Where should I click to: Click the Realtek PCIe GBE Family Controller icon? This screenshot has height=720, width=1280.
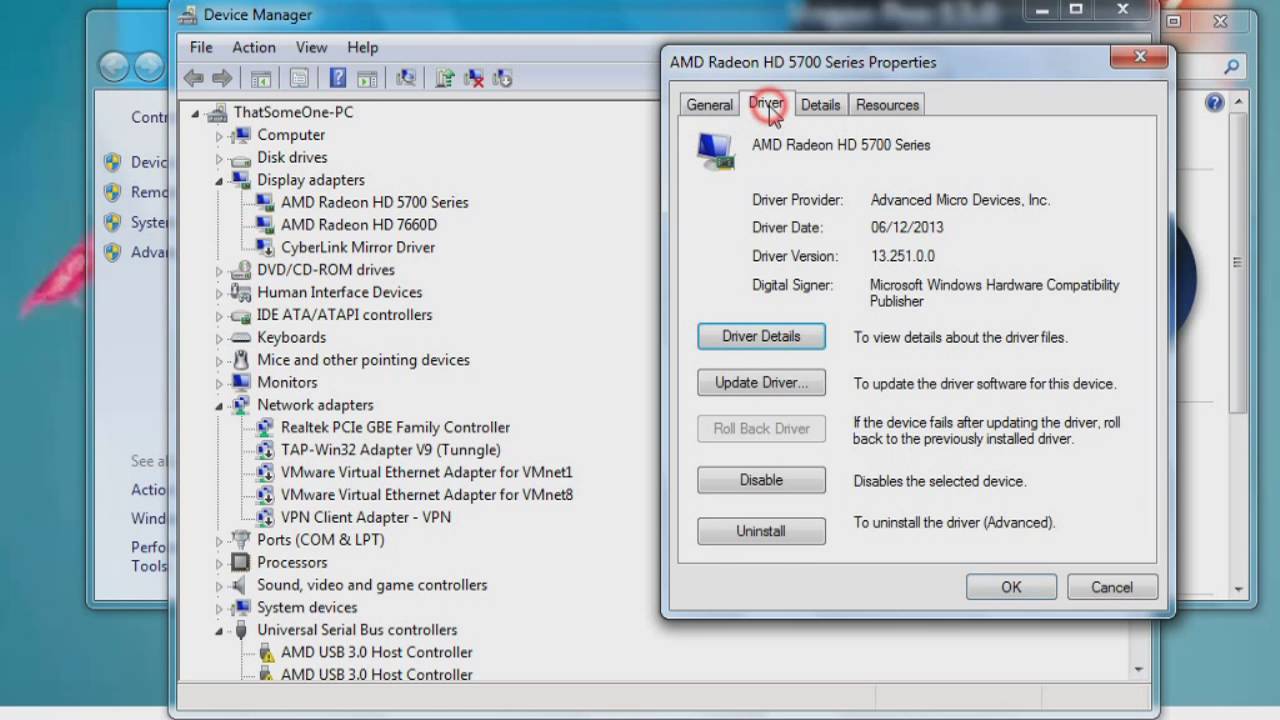coord(265,427)
